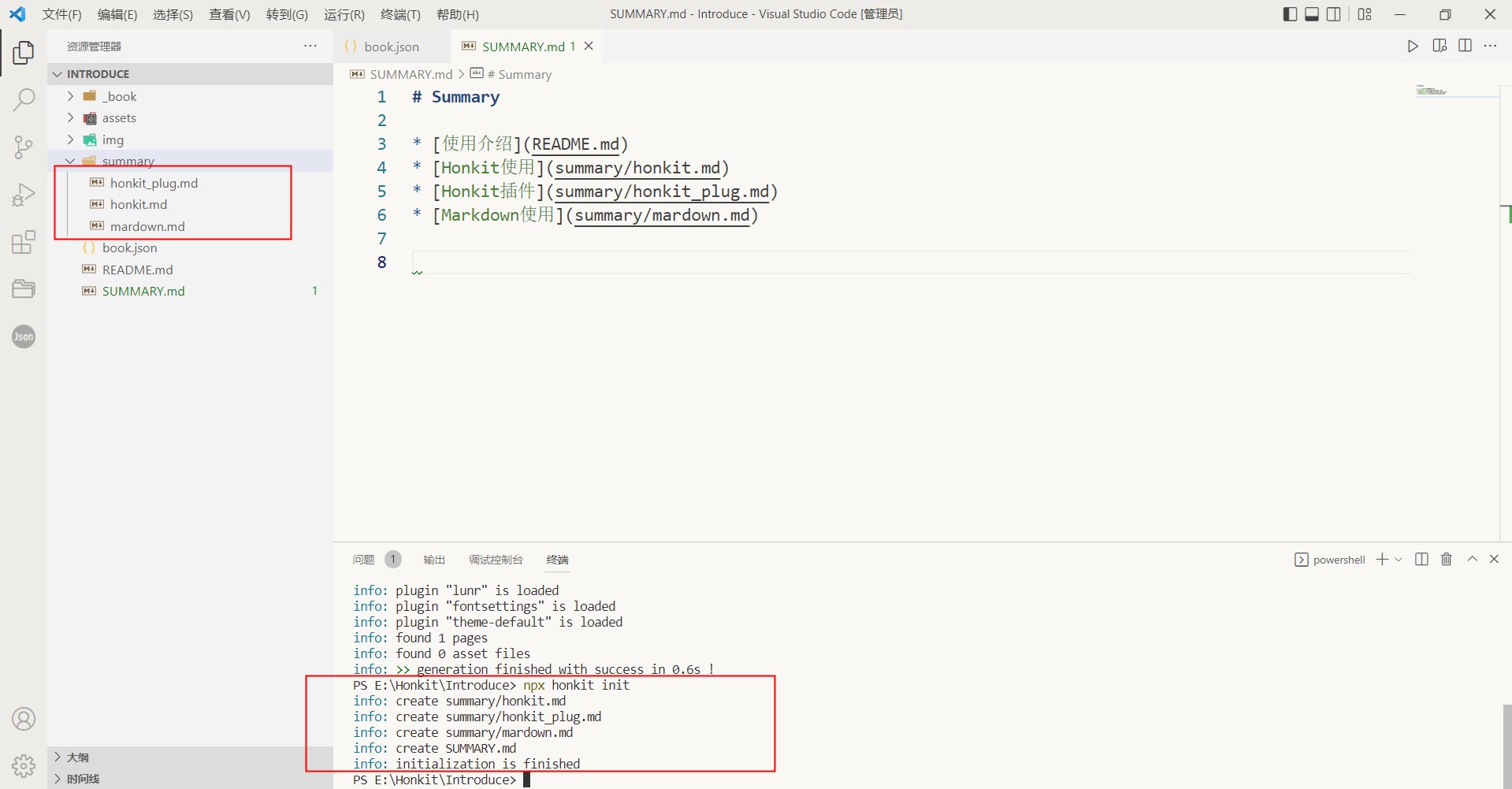Viewport: 1512px width, 789px height.
Task: Switch to the book.json editor tab
Action: [392, 47]
